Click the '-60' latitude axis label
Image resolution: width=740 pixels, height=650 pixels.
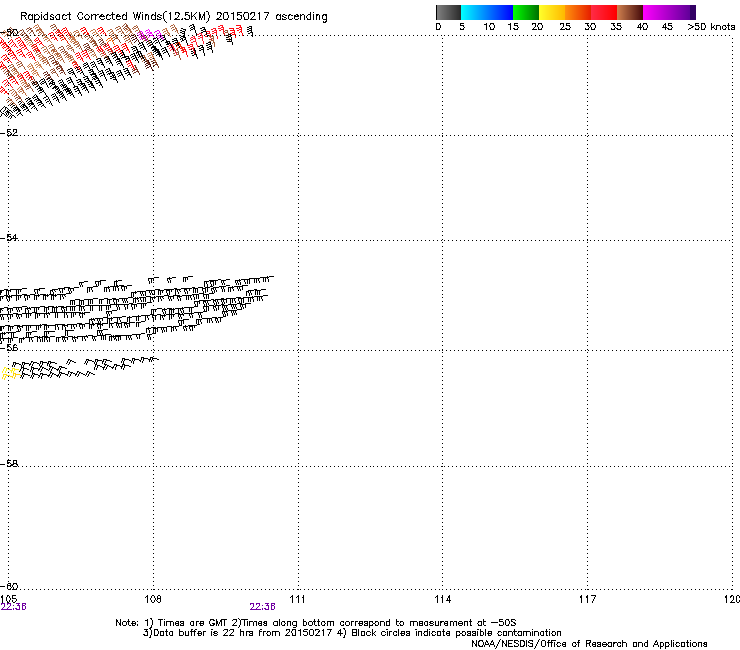pyautogui.click(x=9, y=586)
